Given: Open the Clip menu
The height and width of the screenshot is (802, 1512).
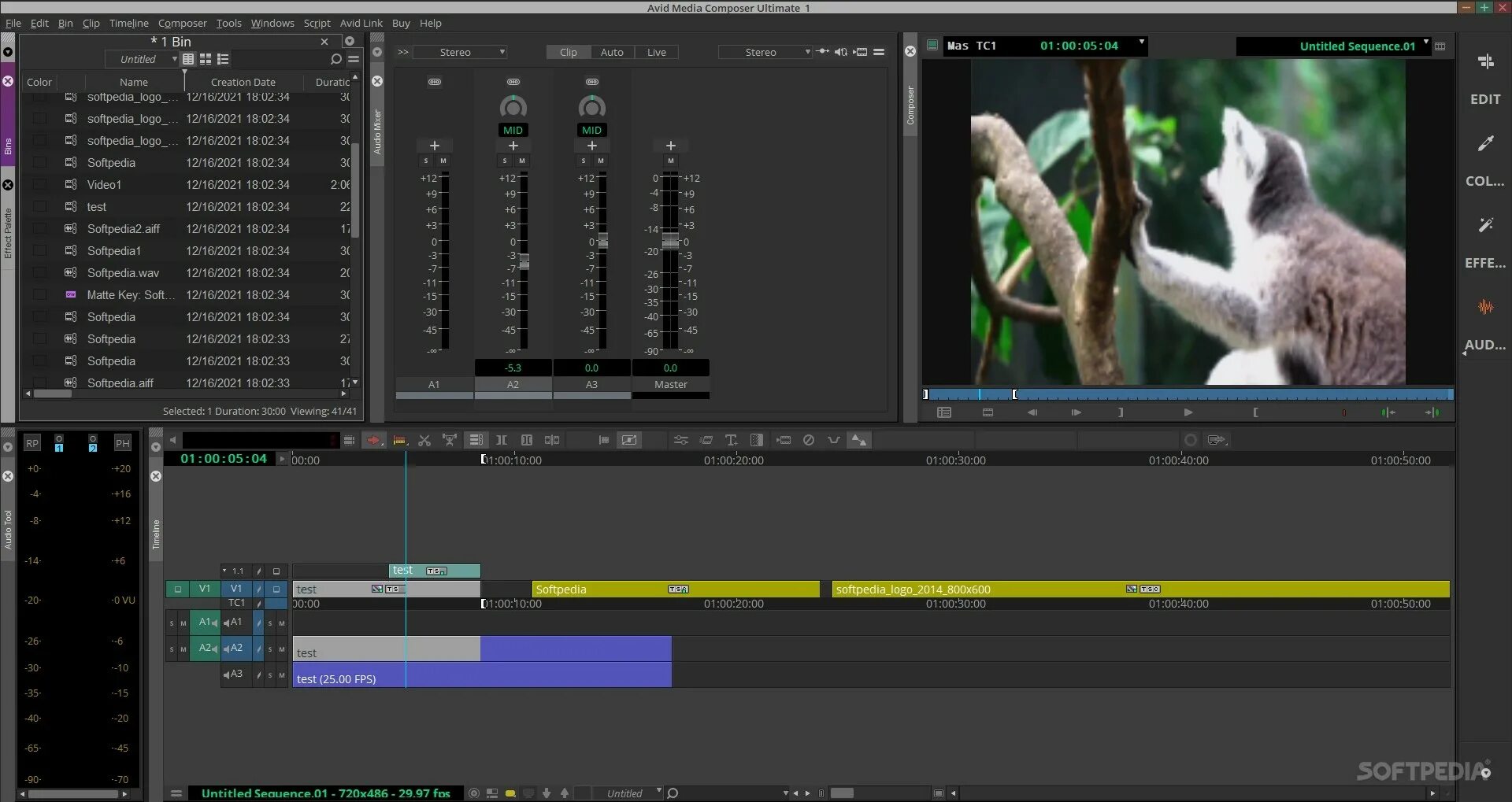Looking at the screenshot, I should click(x=91, y=23).
